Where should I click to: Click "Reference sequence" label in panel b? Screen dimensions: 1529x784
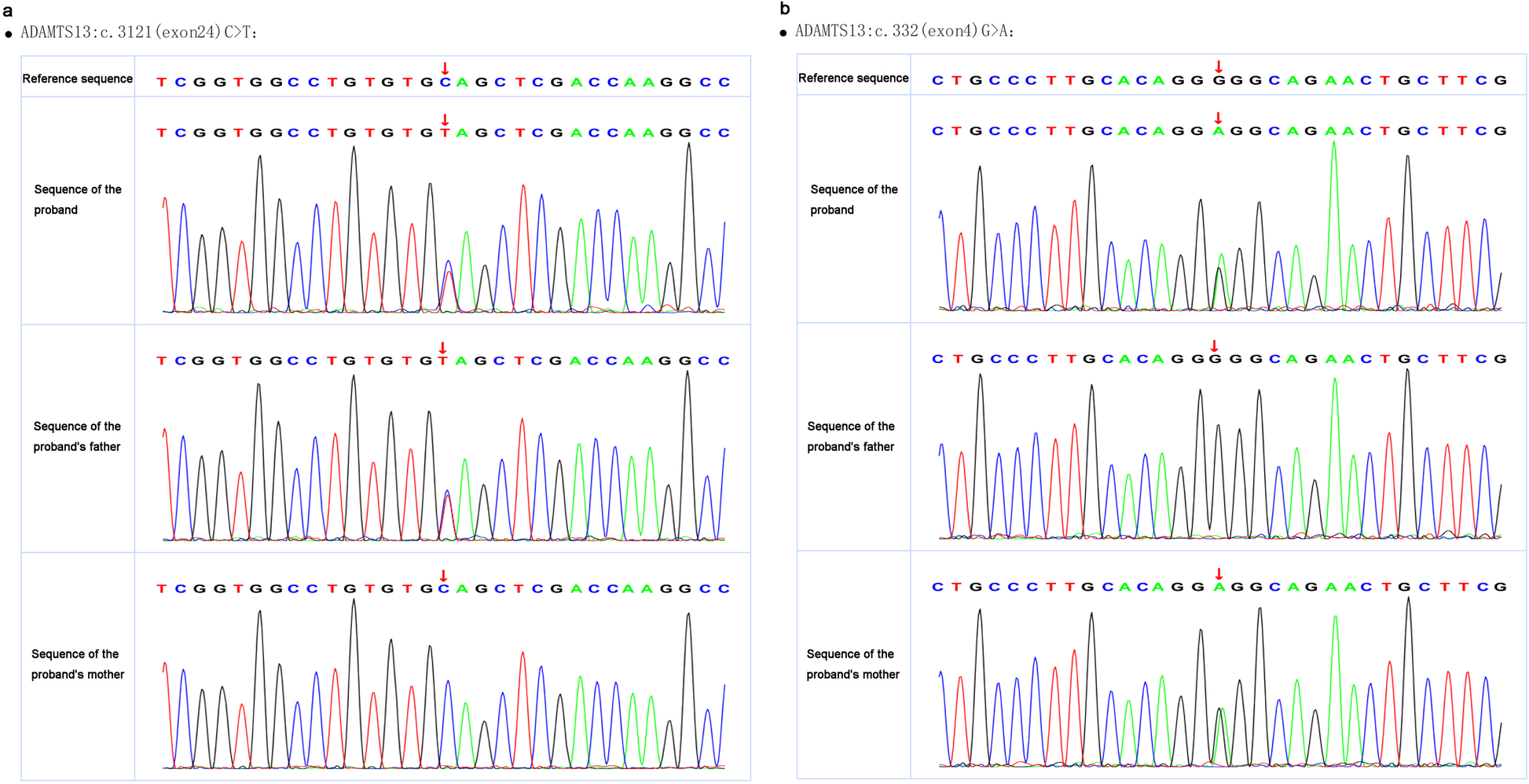tap(853, 78)
